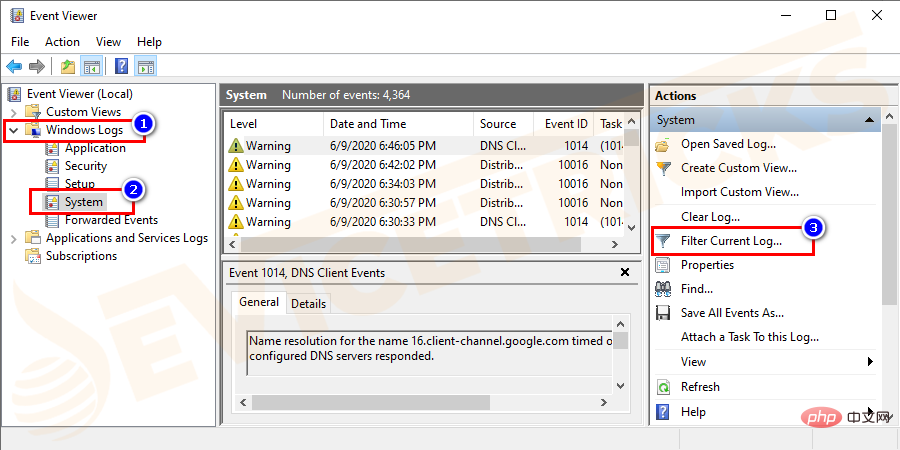
Task: Click the Filter Current Log funnel icon
Action: 663,241
